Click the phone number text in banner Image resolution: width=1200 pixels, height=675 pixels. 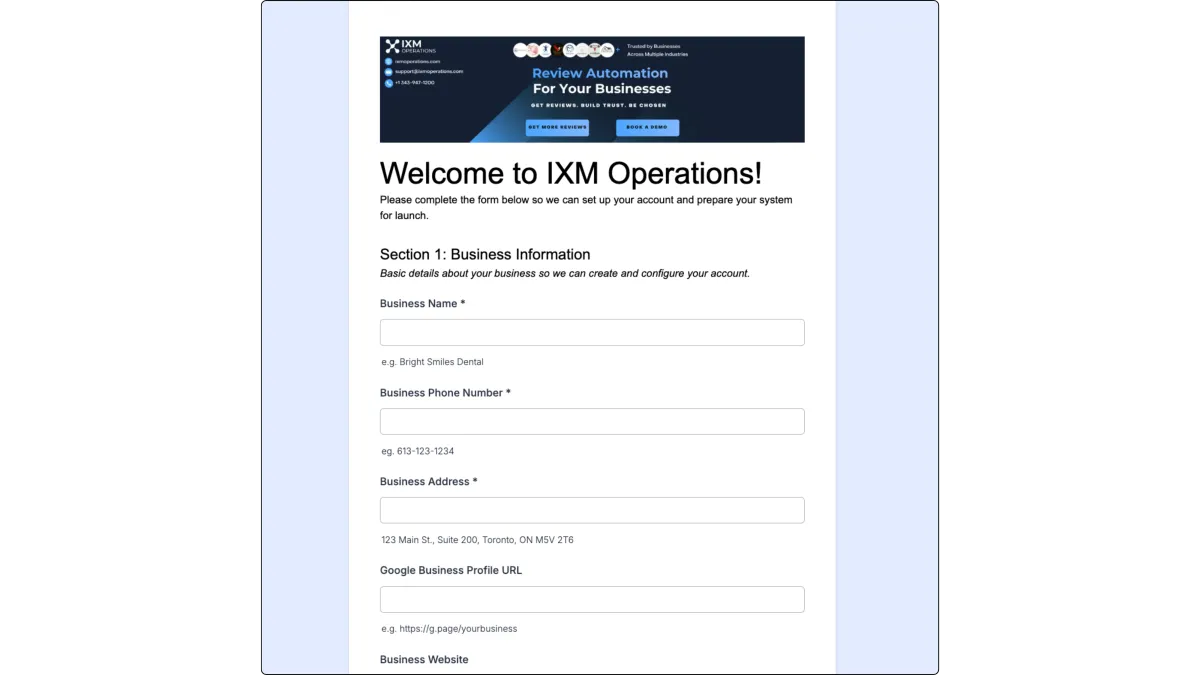(415, 83)
